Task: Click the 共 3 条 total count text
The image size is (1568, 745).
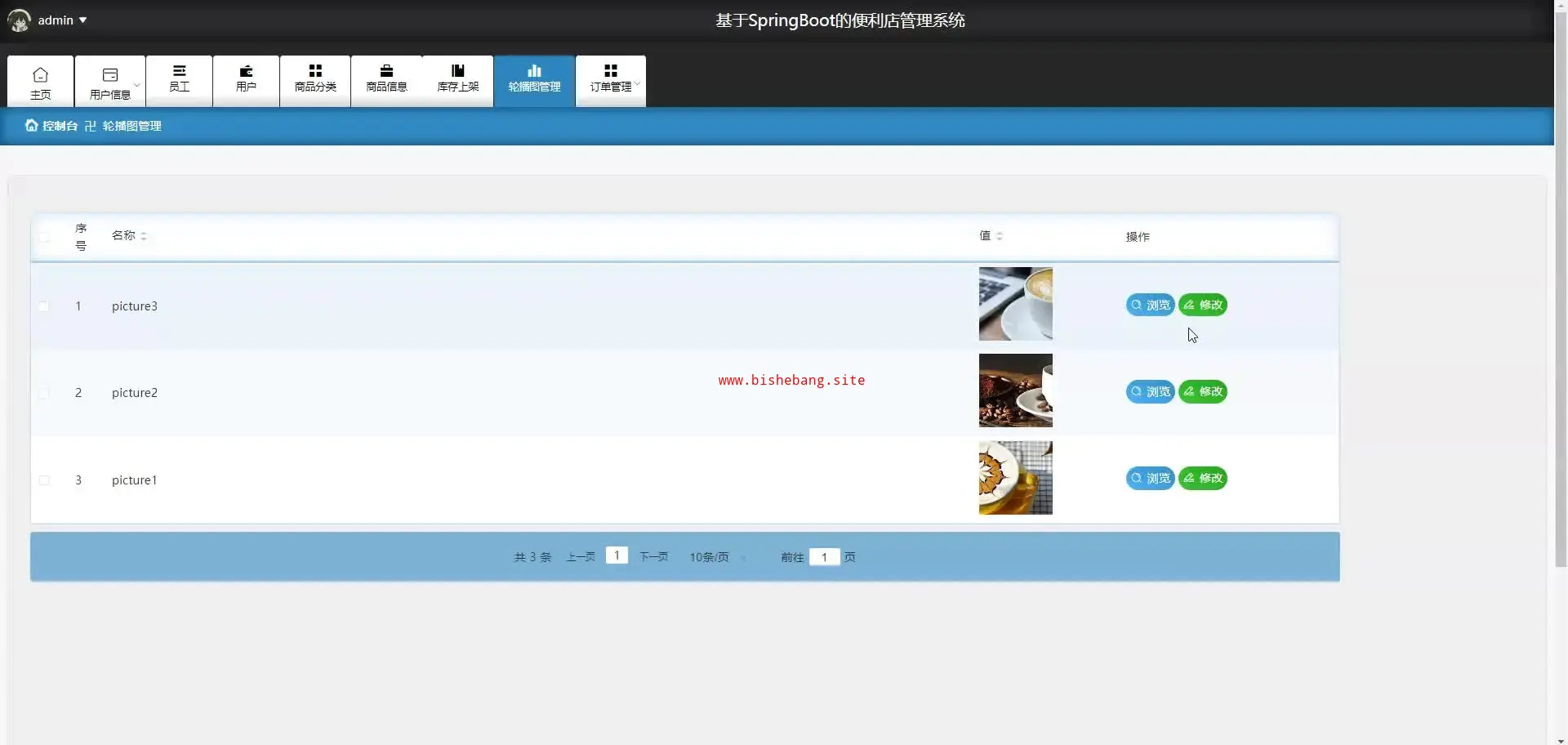Action: point(532,557)
